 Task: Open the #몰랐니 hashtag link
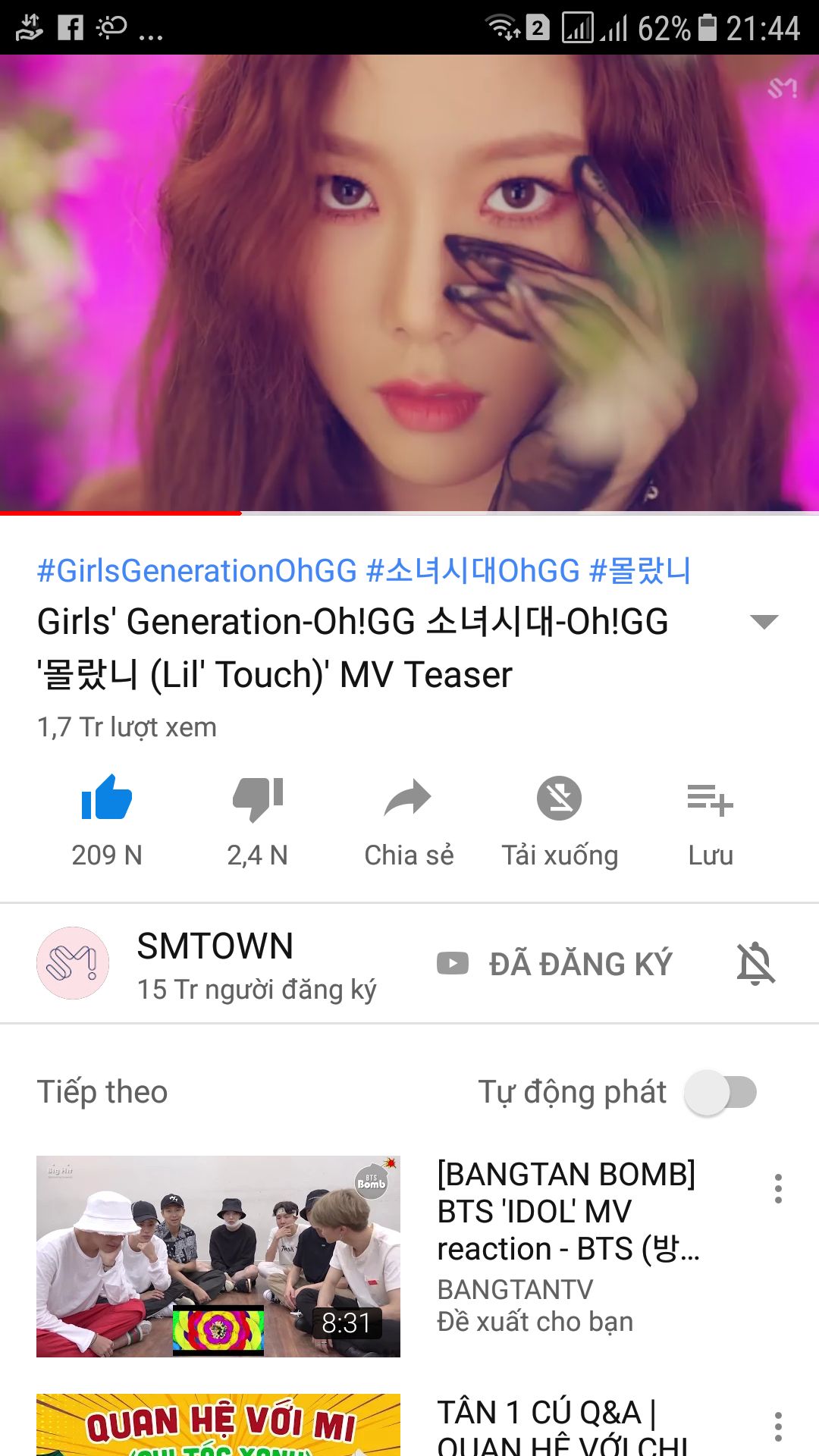pos(640,570)
